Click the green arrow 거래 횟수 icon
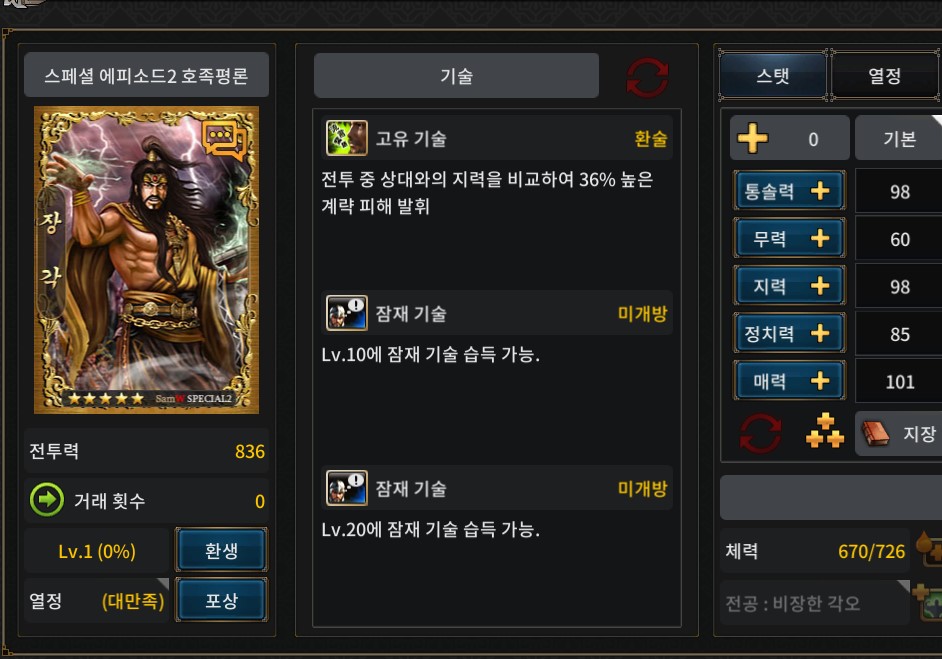Screen dimensions: 942x659 coord(47,500)
